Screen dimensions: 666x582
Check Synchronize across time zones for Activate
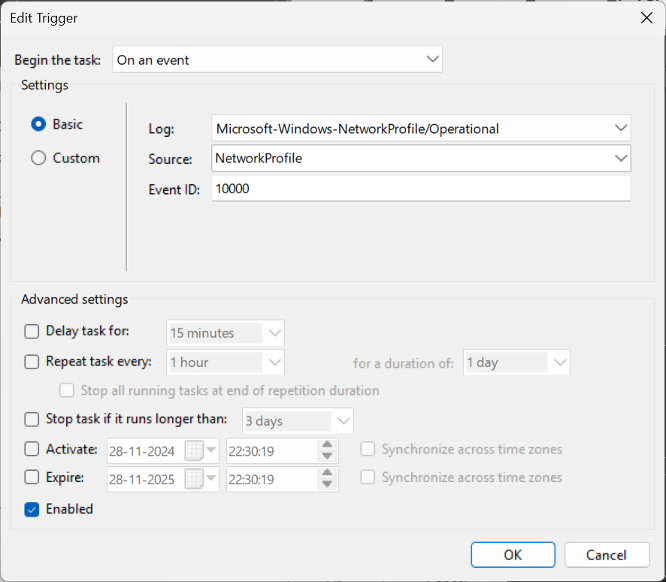pos(368,449)
